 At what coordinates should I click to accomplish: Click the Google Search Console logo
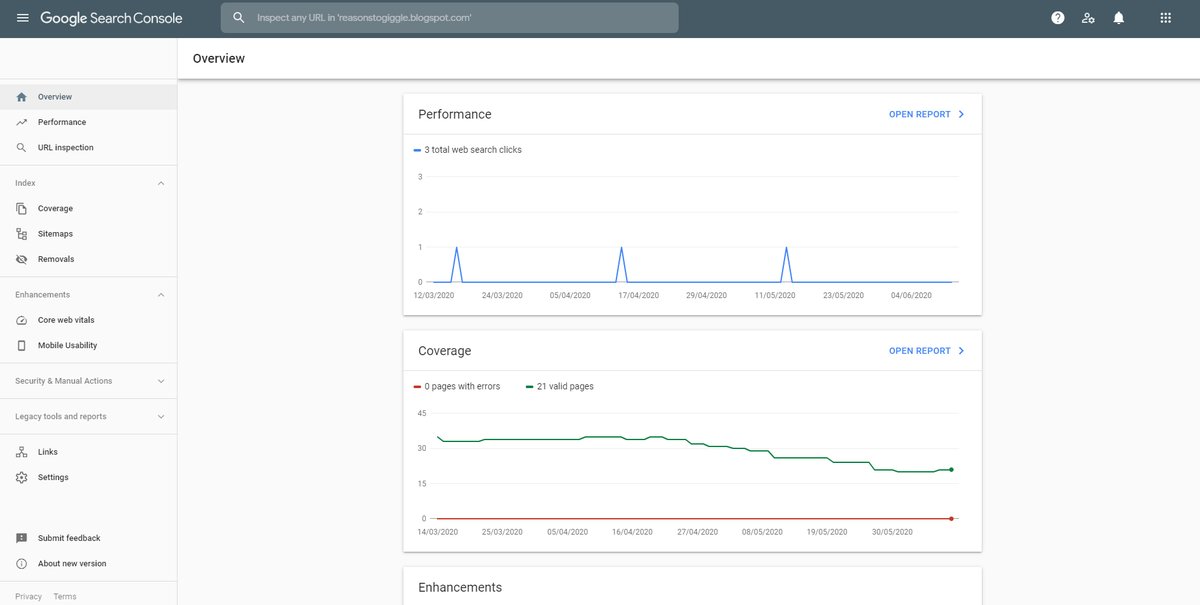tap(111, 18)
